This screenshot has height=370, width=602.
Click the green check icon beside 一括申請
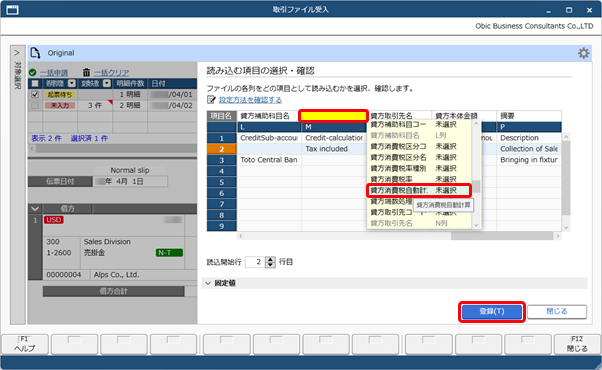(33, 73)
